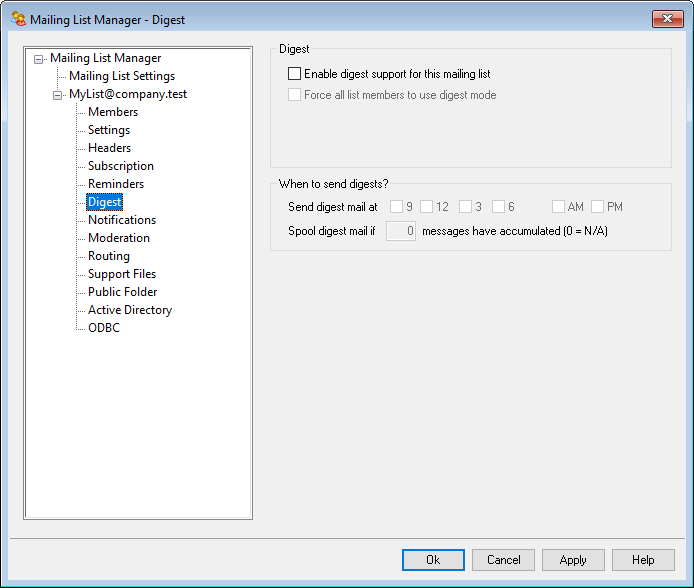Open the Subscription settings page
The image size is (694, 588).
[120, 166]
